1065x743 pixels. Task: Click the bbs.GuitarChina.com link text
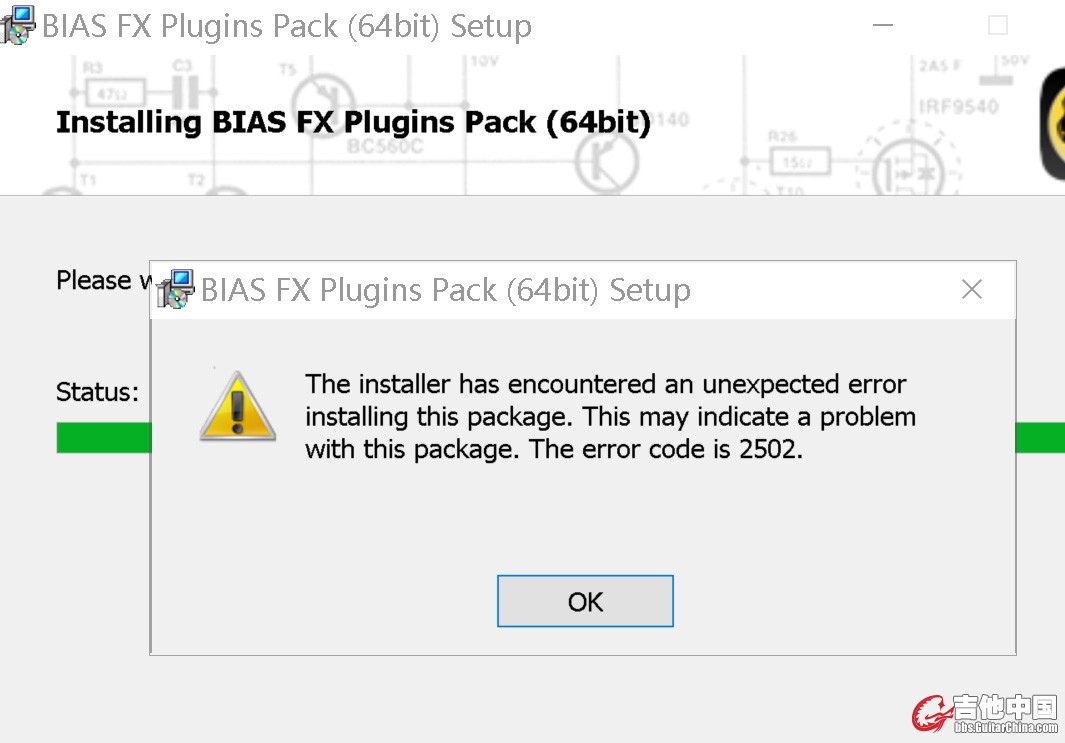pyautogui.click(x=1006, y=727)
